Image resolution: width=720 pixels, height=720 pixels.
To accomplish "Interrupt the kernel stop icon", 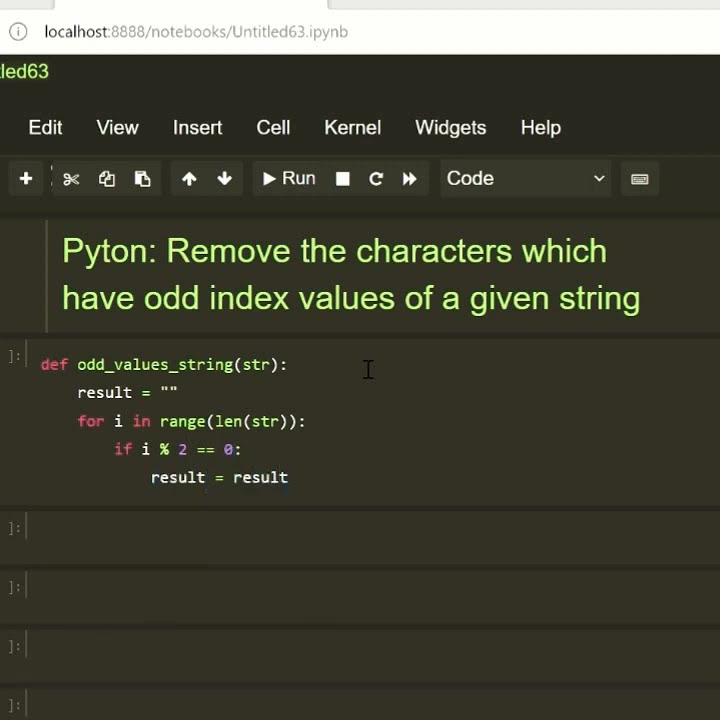I will (x=343, y=179).
